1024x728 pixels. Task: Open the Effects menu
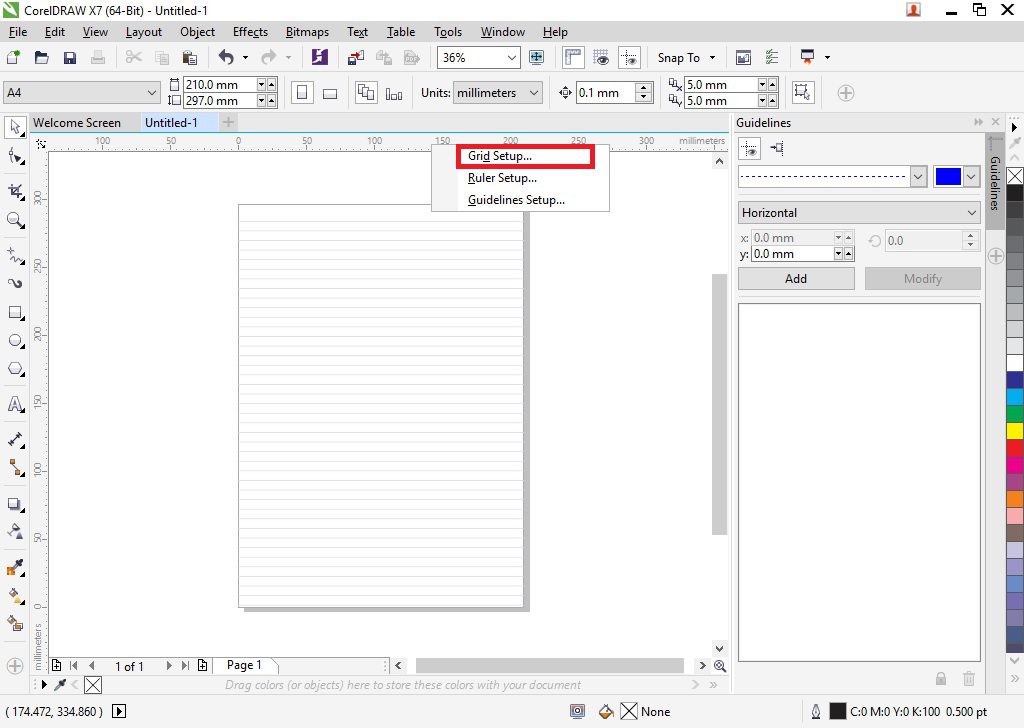(250, 32)
